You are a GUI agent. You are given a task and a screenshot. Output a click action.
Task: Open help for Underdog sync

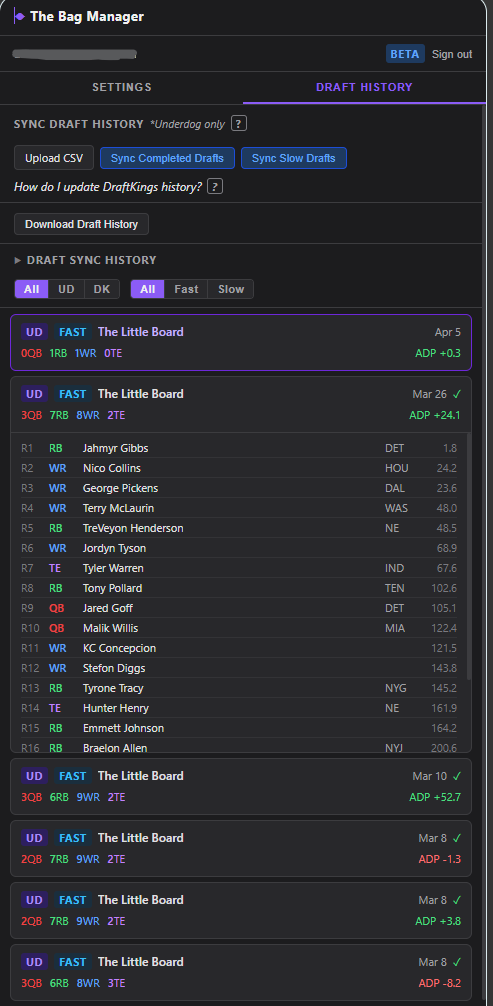point(239,124)
